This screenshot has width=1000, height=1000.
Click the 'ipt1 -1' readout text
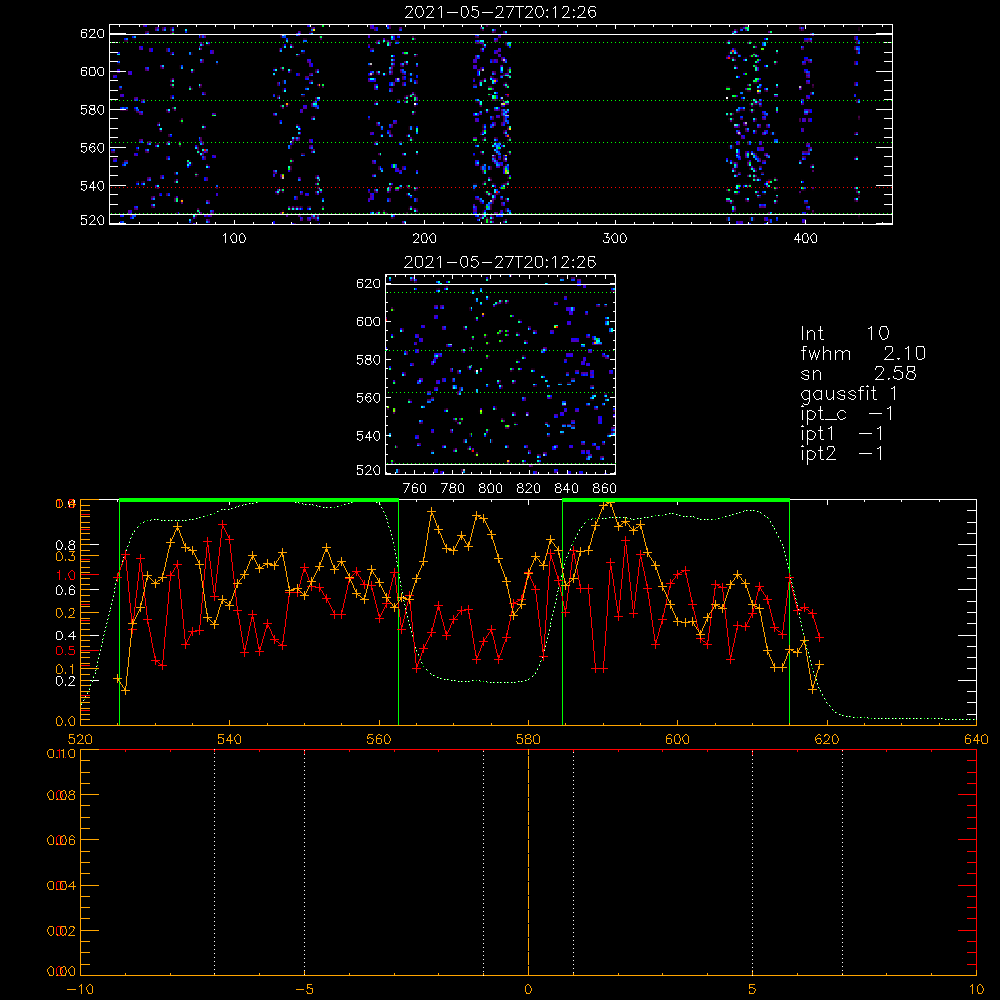pos(842,434)
